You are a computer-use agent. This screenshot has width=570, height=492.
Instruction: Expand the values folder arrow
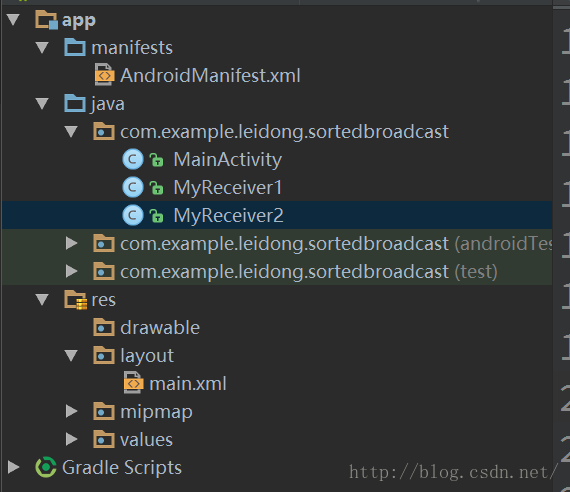click(x=72, y=439)
